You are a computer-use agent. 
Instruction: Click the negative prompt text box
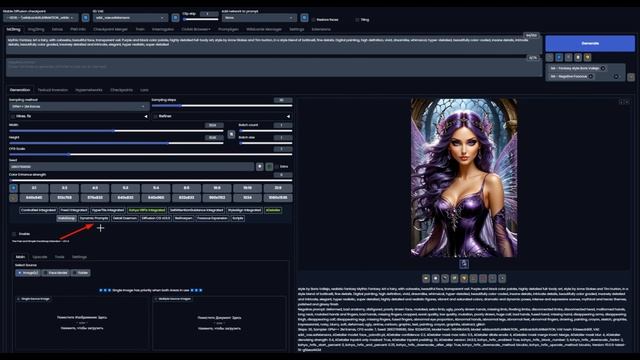click(273, 67)
